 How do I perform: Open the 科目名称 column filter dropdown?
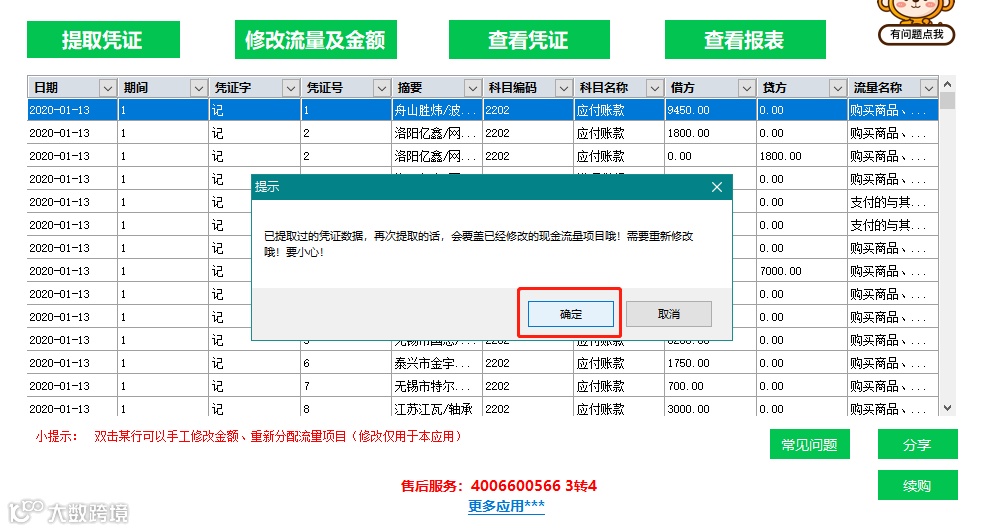click(655, 88)
